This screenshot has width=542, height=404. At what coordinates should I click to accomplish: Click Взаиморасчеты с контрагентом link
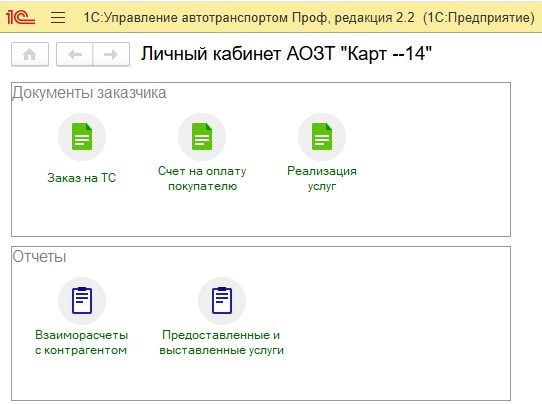tap(82, 342)
